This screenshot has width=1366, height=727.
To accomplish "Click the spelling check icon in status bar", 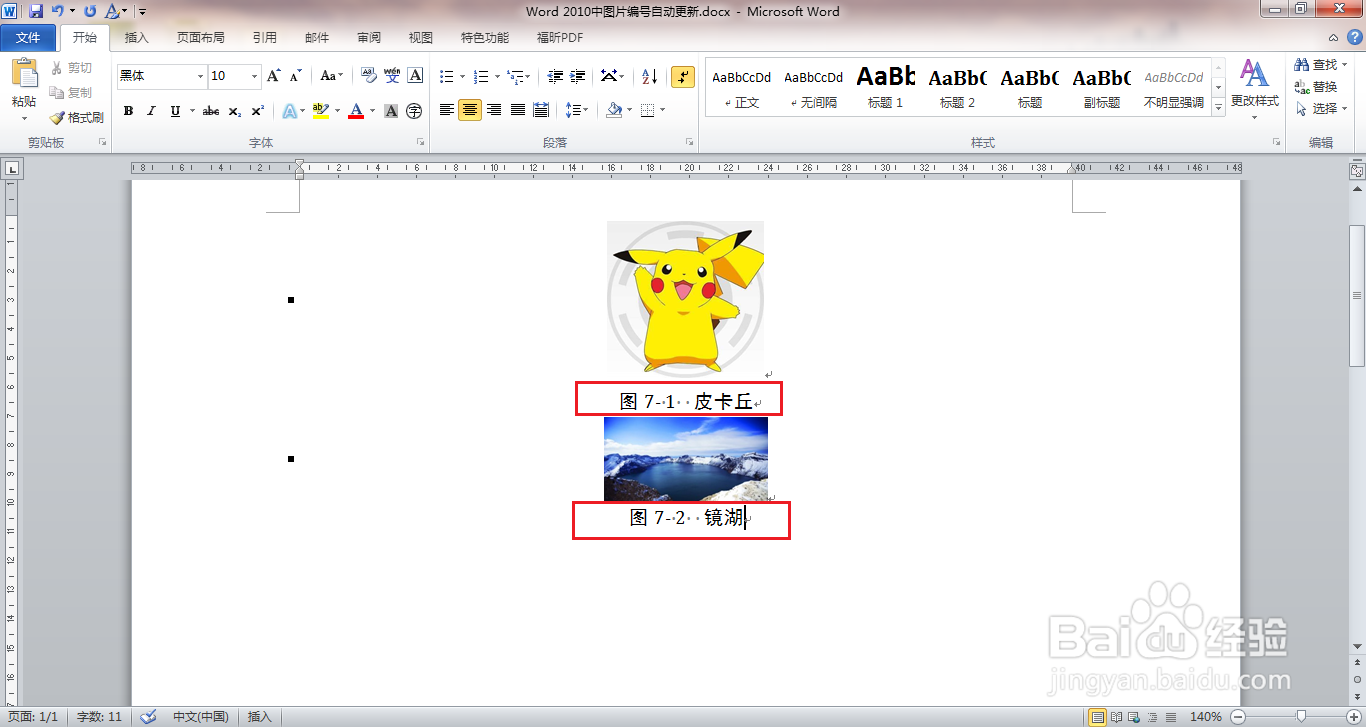I will click(148, 717).
